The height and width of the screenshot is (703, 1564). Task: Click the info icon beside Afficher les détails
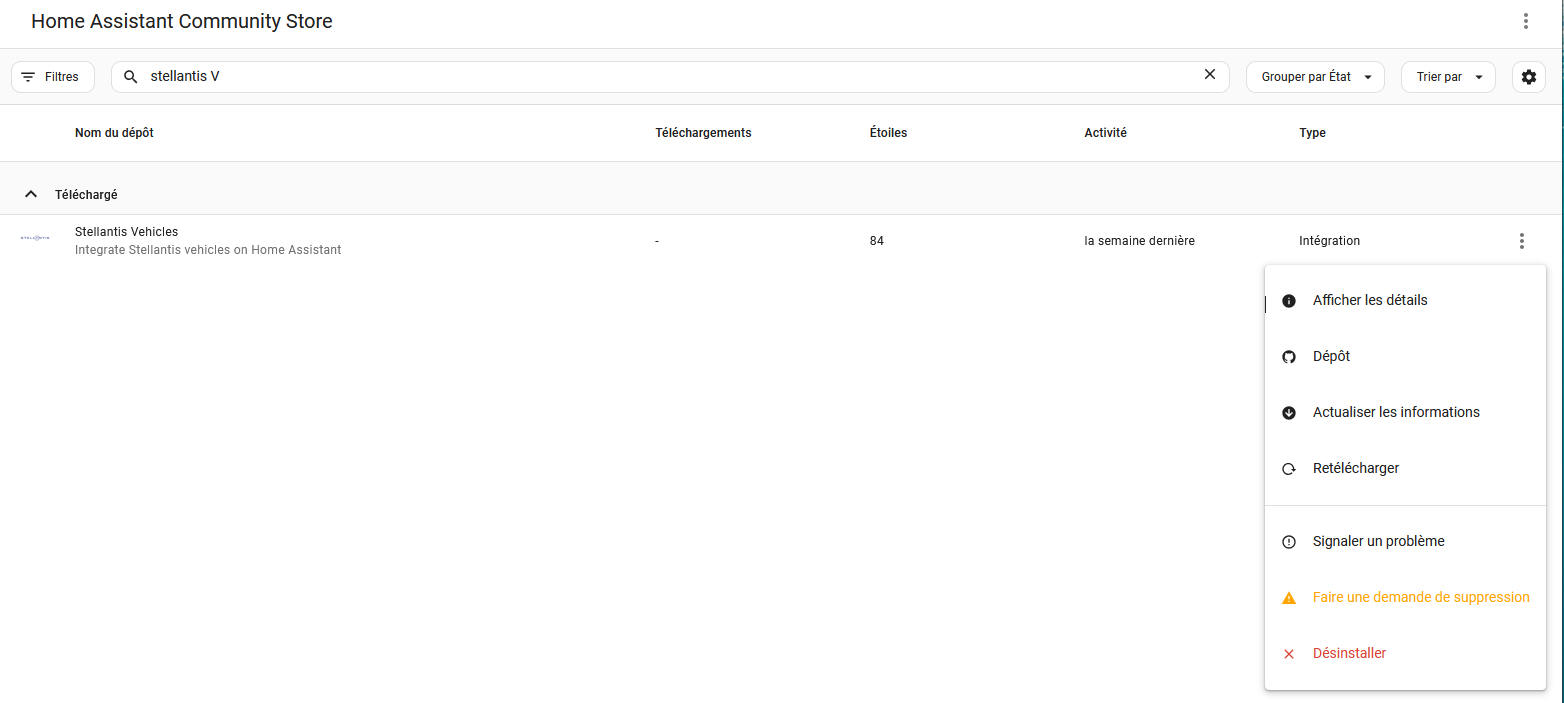(1289, 301)
